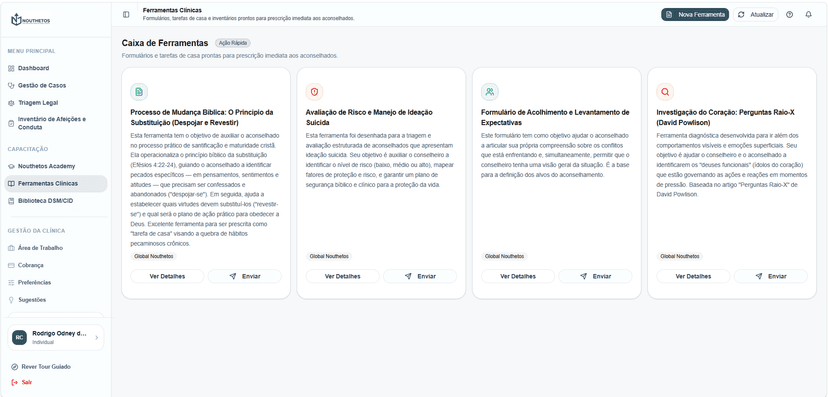Image resolution: width=828 pixels, height=397 pixels.
Task: Click the Global Nouthetos tag on Investigação do Coração card
Action: (x=680, y=256)
